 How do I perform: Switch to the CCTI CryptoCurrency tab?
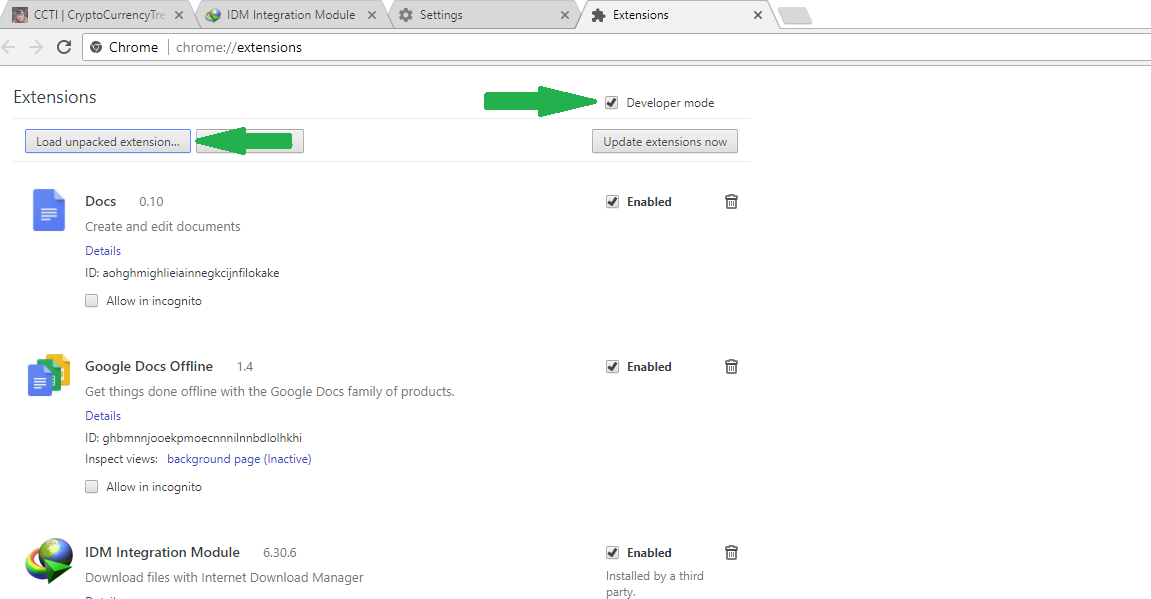pyautogui.click(x=97, y=15)
